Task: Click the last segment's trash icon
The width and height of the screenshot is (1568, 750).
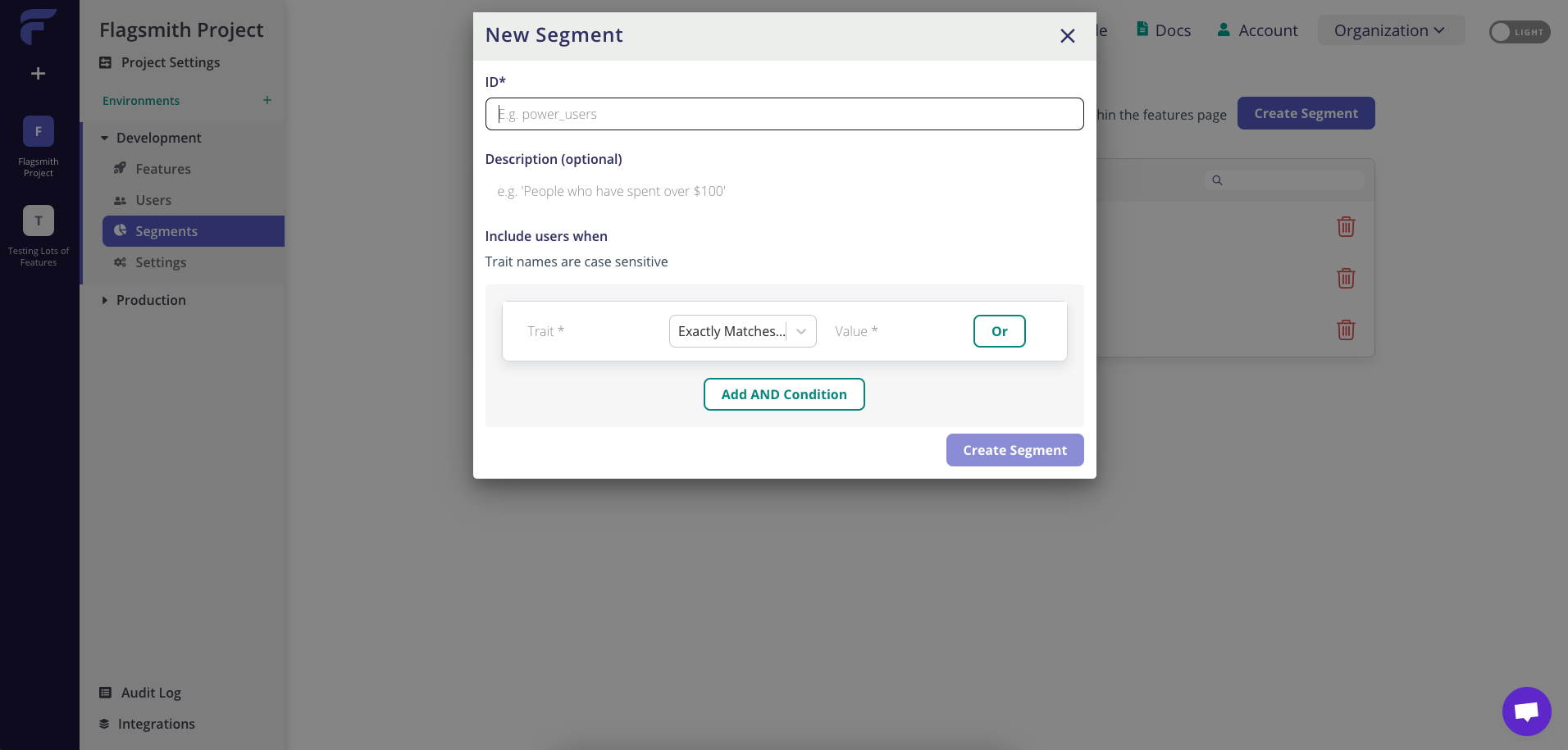Action: [1346, 330]
